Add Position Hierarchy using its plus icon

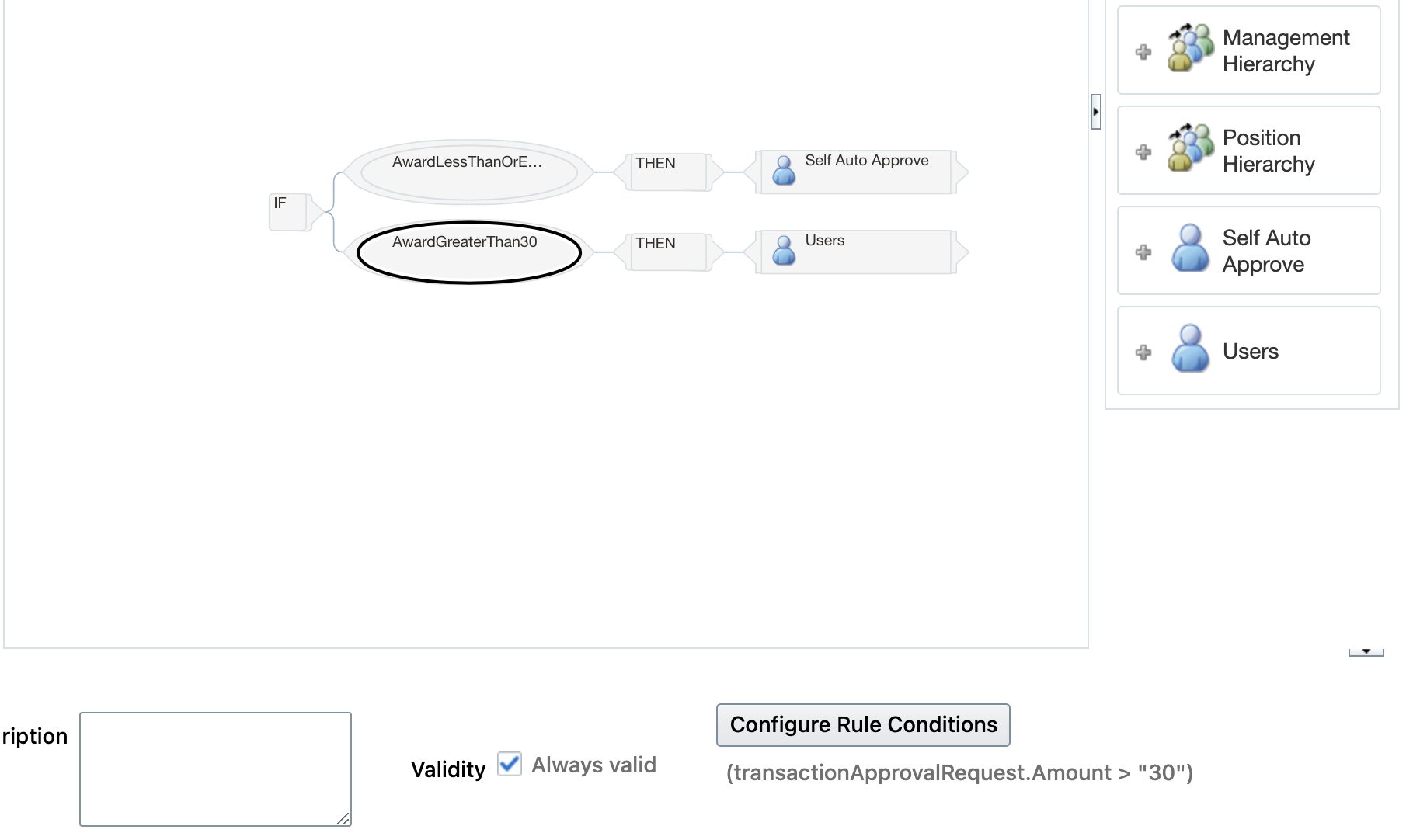click(x=1143, y=152)
